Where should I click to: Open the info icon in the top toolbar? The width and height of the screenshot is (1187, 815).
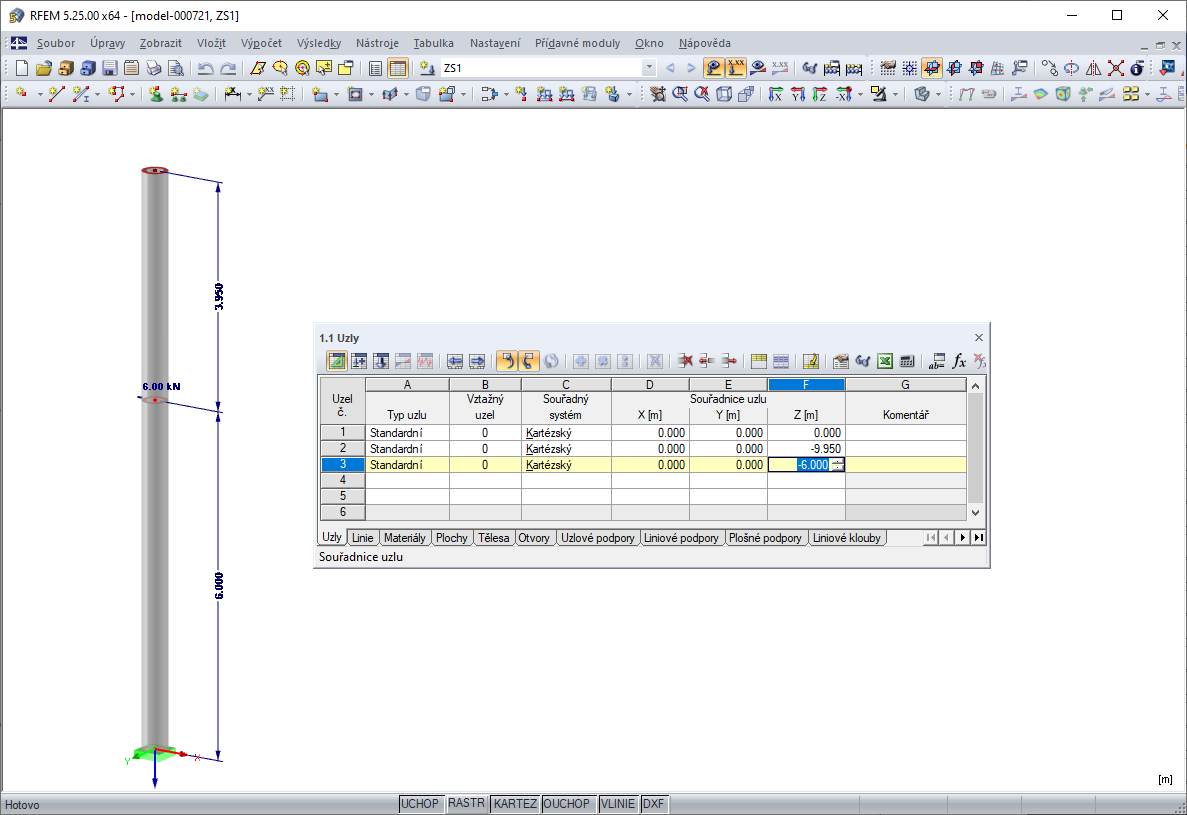[x=1138, y=68]
